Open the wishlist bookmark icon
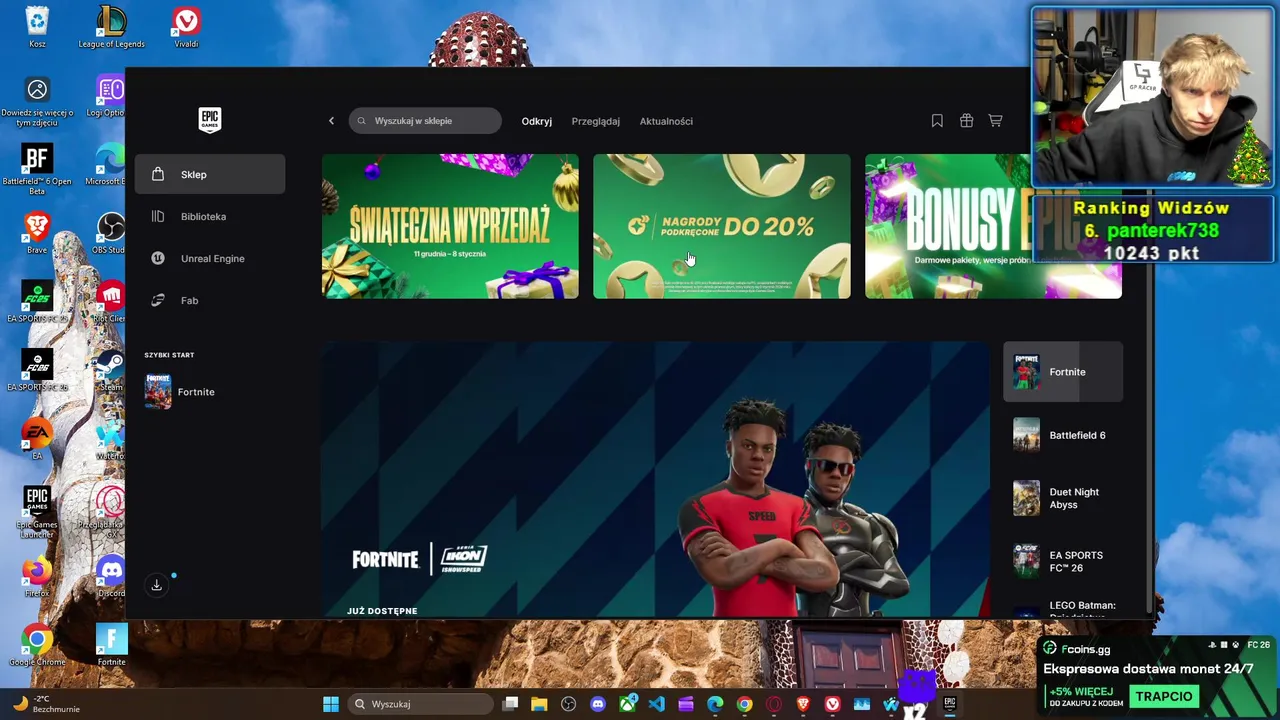 (x=937, y=121)
